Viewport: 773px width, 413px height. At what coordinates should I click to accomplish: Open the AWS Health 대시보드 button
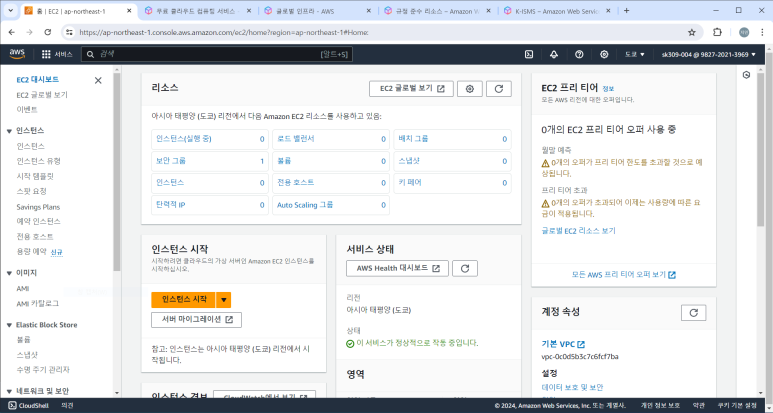(397, 268)
